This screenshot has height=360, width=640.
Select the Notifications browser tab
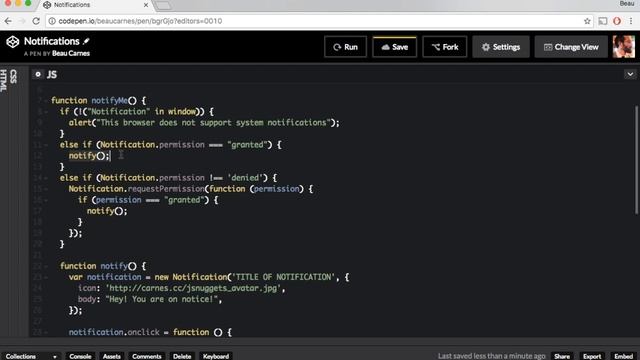coord(96,5)
